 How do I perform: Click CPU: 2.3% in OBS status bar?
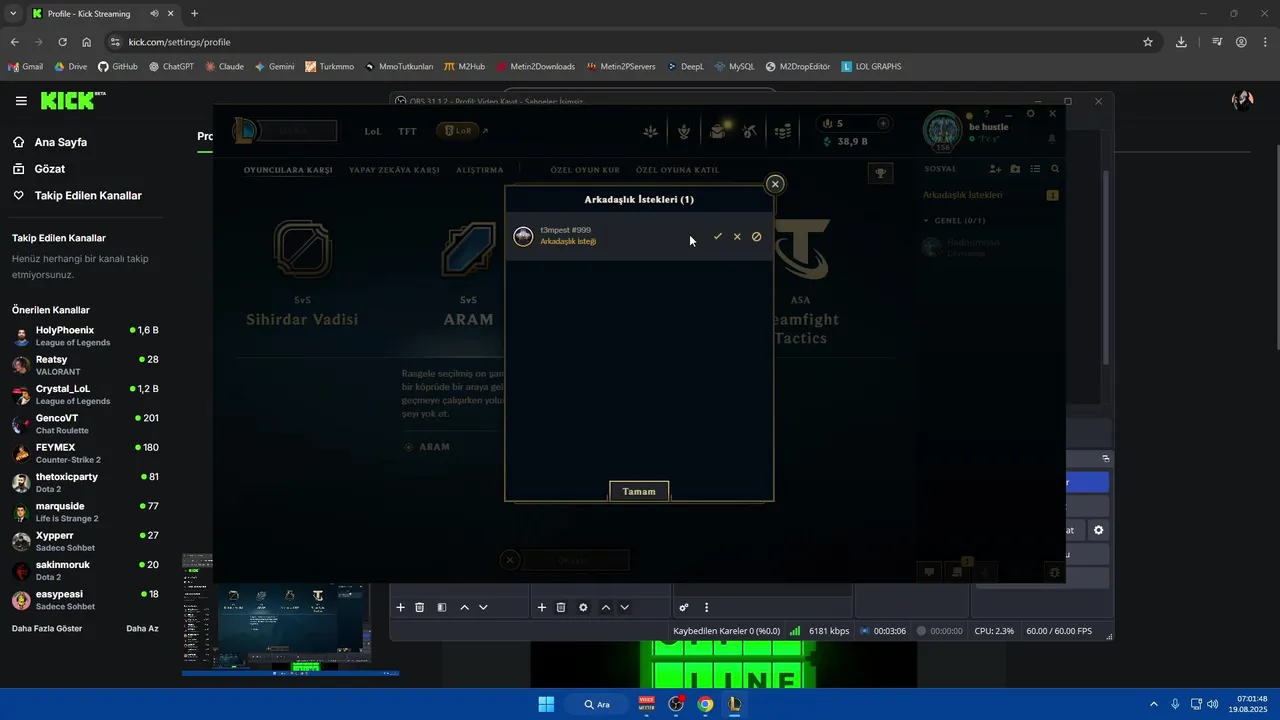(994, 631)
